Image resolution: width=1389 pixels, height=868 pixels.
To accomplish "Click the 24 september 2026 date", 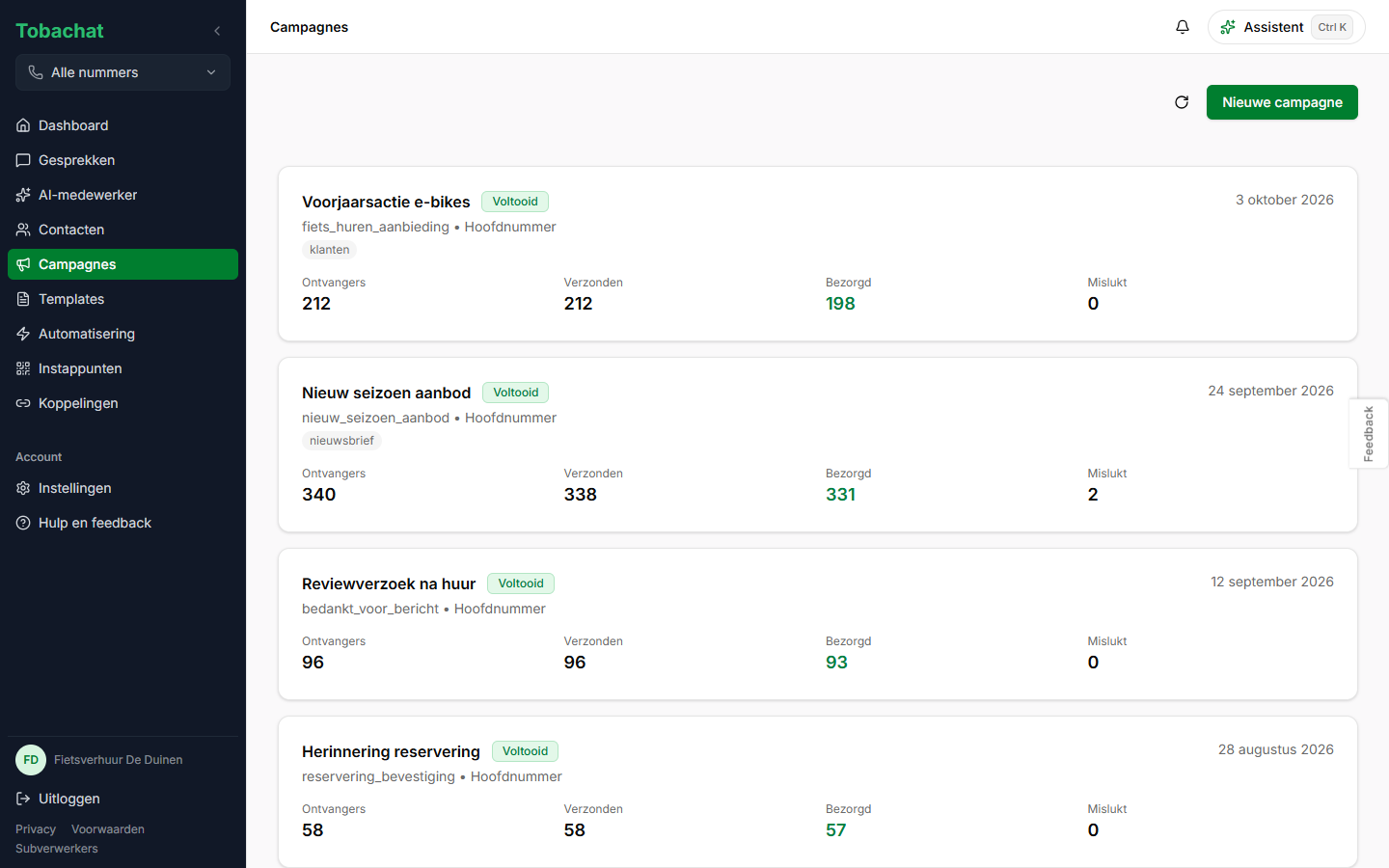I will click(1271, 391).
